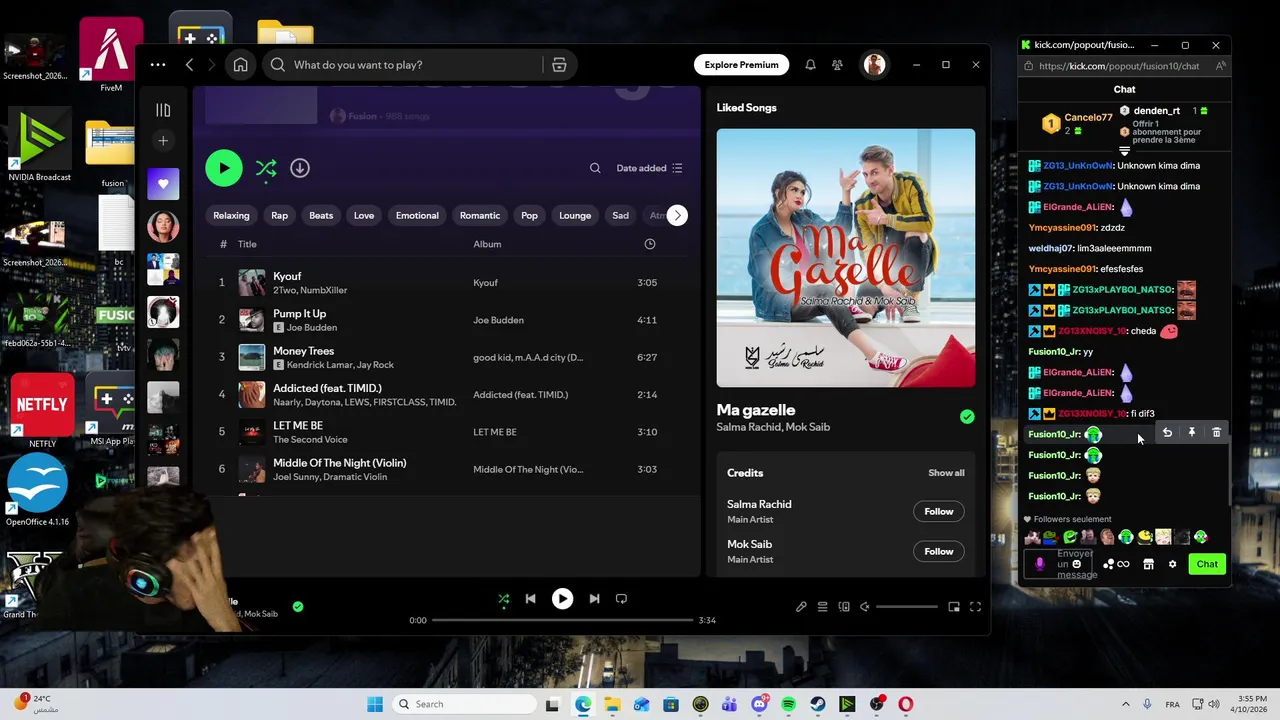The image size is (1280, 720).
Task: Open Kick chat settings gear
Action: [1172, 564]
